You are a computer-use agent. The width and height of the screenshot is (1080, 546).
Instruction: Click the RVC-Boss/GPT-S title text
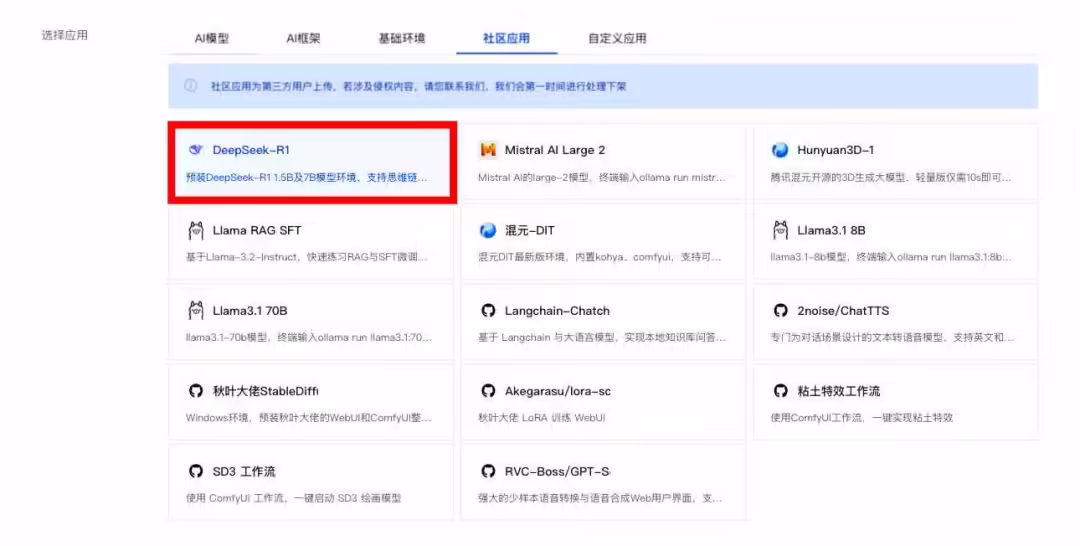[557, 472]
